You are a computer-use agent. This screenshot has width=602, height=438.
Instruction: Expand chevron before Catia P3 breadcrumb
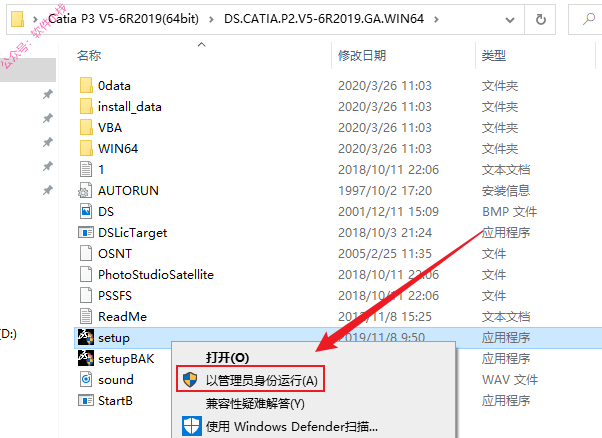[x=35, y=19]
